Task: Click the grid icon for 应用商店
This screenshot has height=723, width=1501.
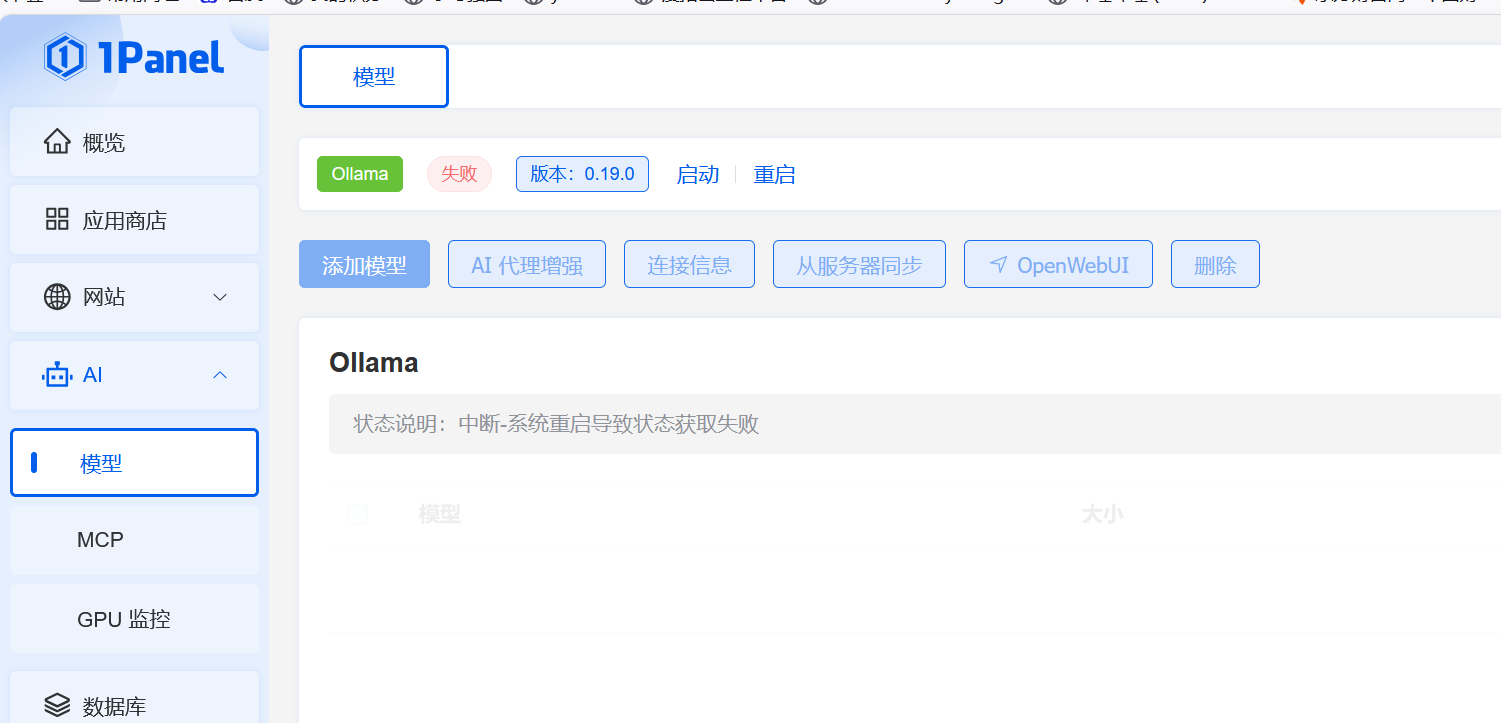Action: tap(57, 220)
